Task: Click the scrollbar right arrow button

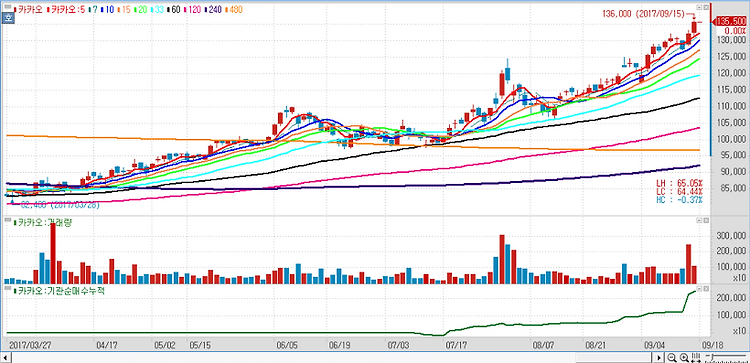Action: 659,358
